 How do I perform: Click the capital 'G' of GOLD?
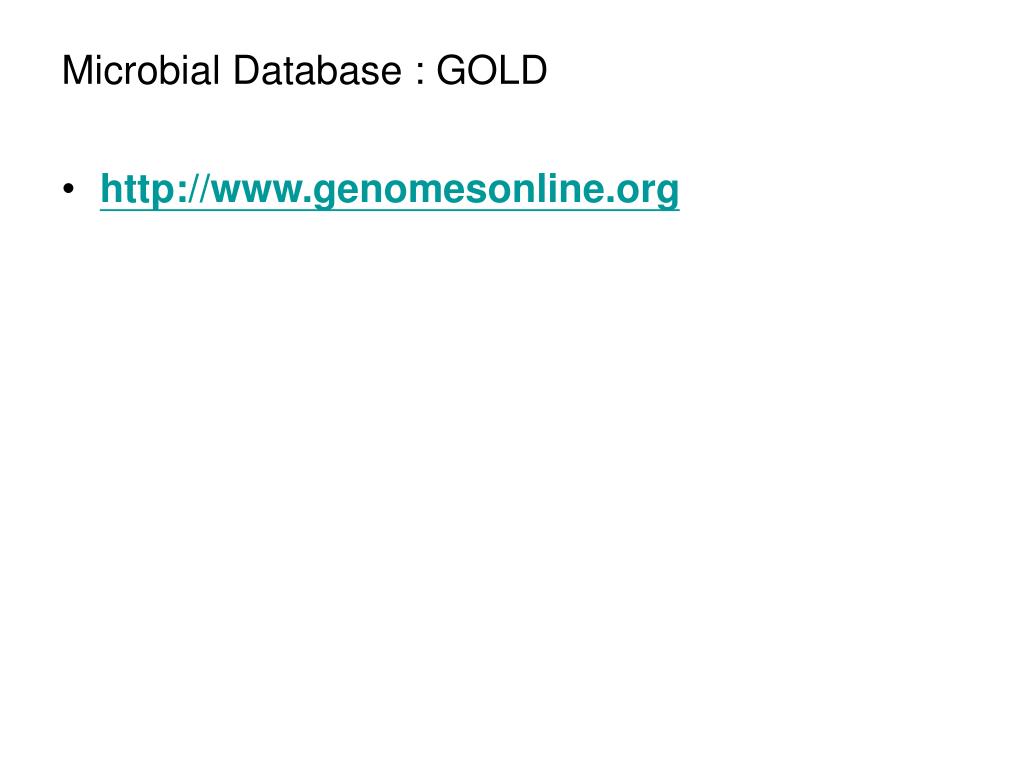click(x=451, y=70)
